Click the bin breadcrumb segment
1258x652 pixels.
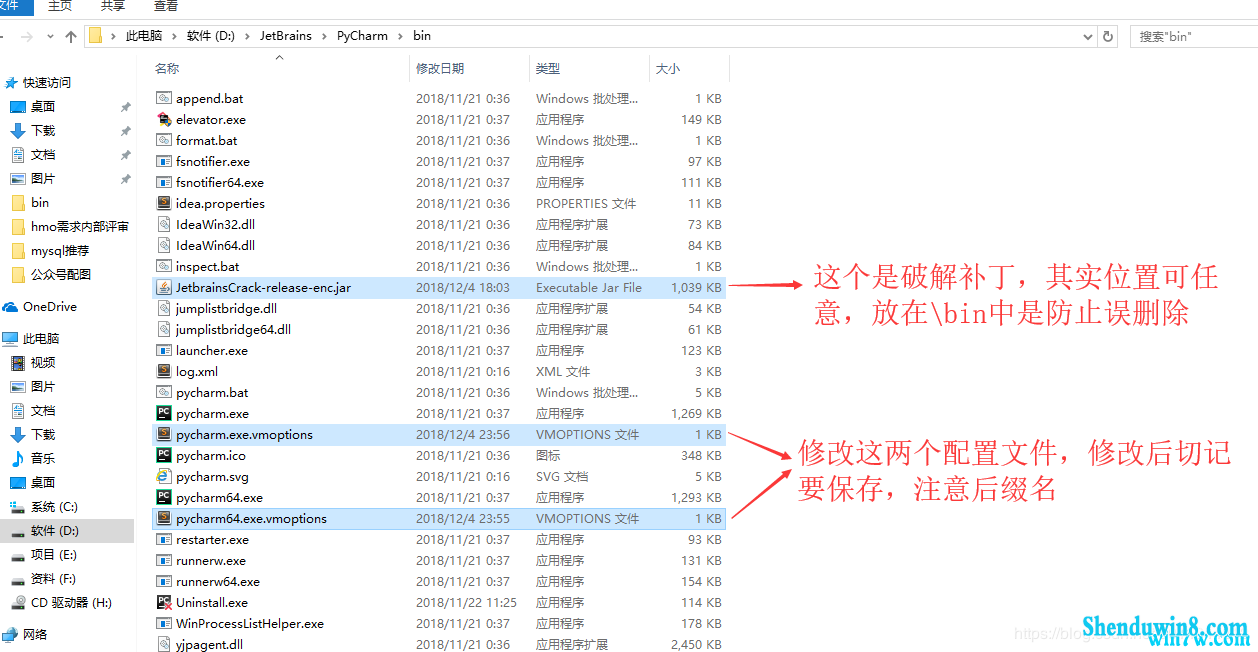click(x=422, y=36)
